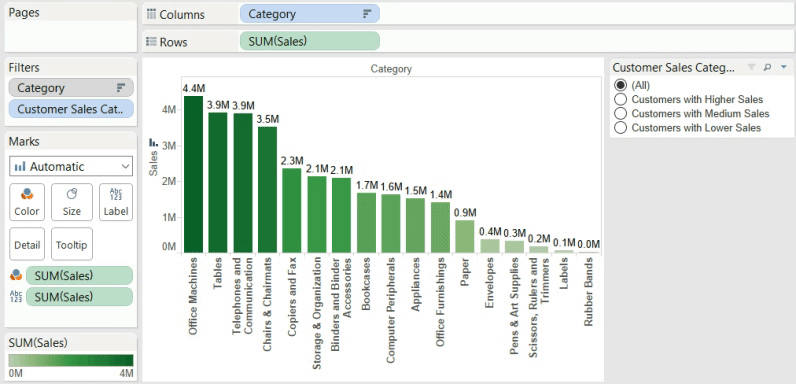This screenshot has height=384, width=796.
Task: Open Customer Sales filter dropdown arrow menu
Action: click(784, 67)
